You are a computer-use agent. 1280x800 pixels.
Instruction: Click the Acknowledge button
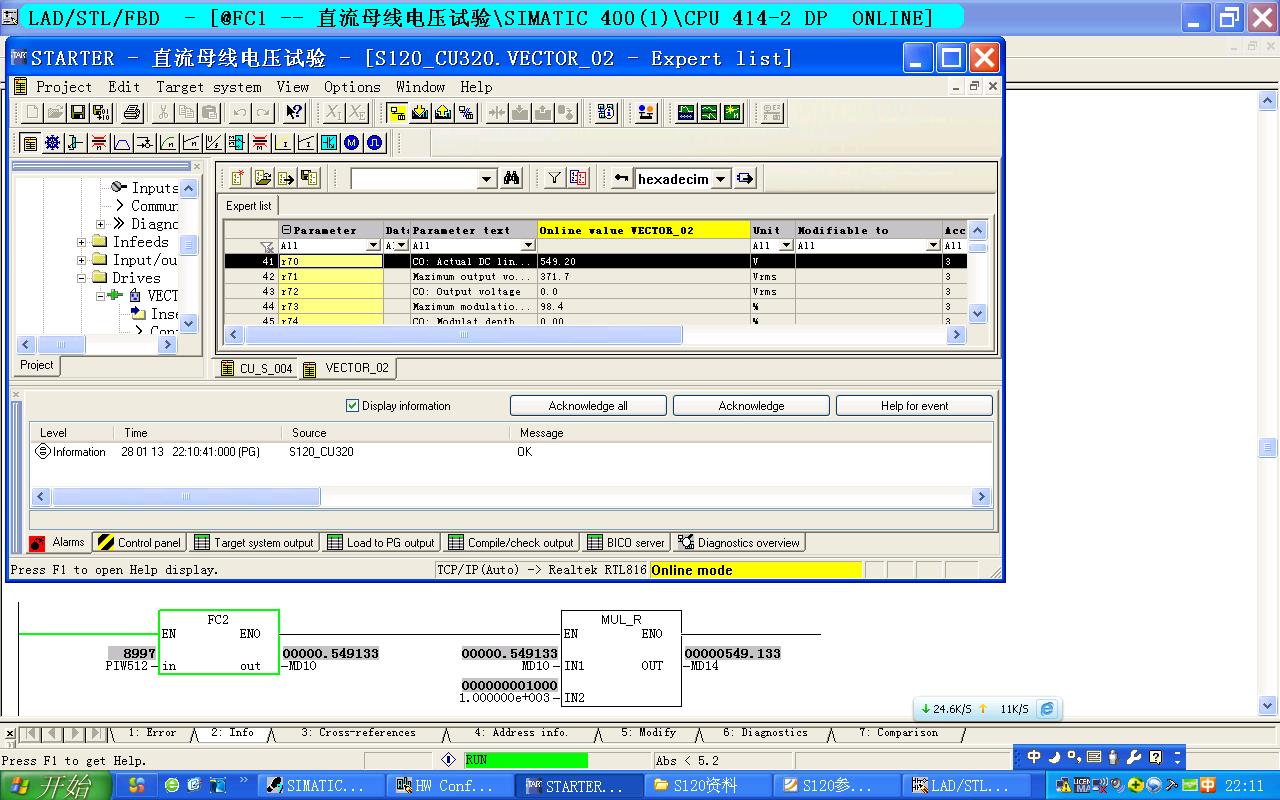tap(751, 406)
